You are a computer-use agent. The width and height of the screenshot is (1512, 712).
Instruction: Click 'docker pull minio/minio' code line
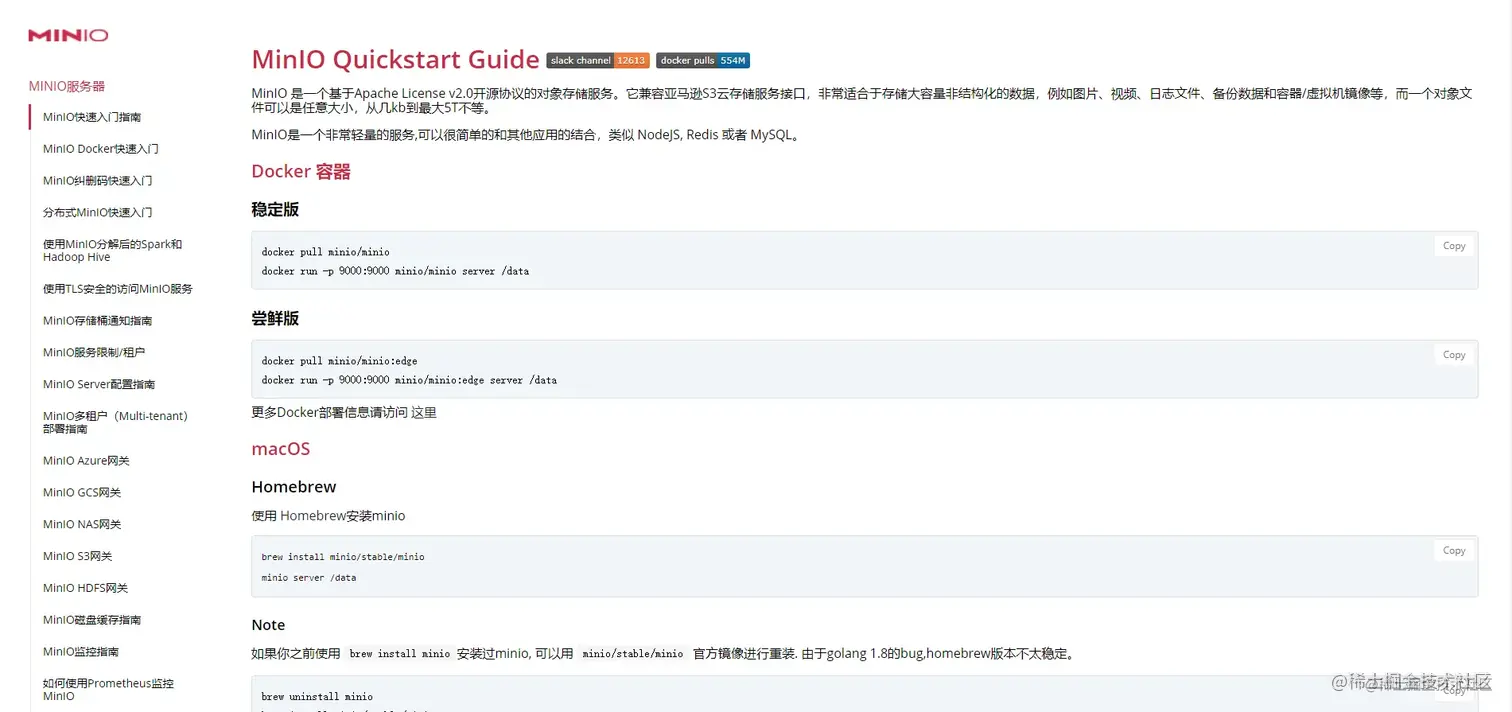tap(326, 252)
